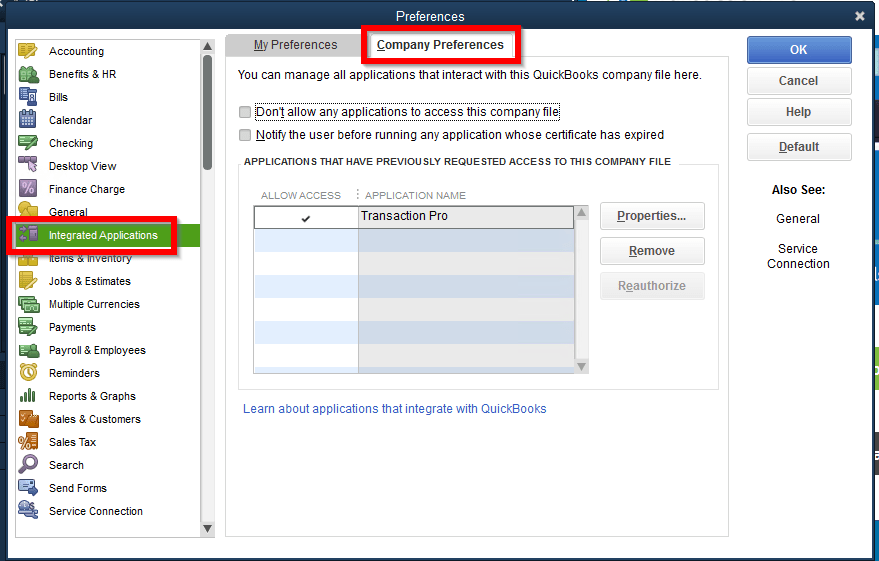Click the Allow Access column header

pos(300,195)
